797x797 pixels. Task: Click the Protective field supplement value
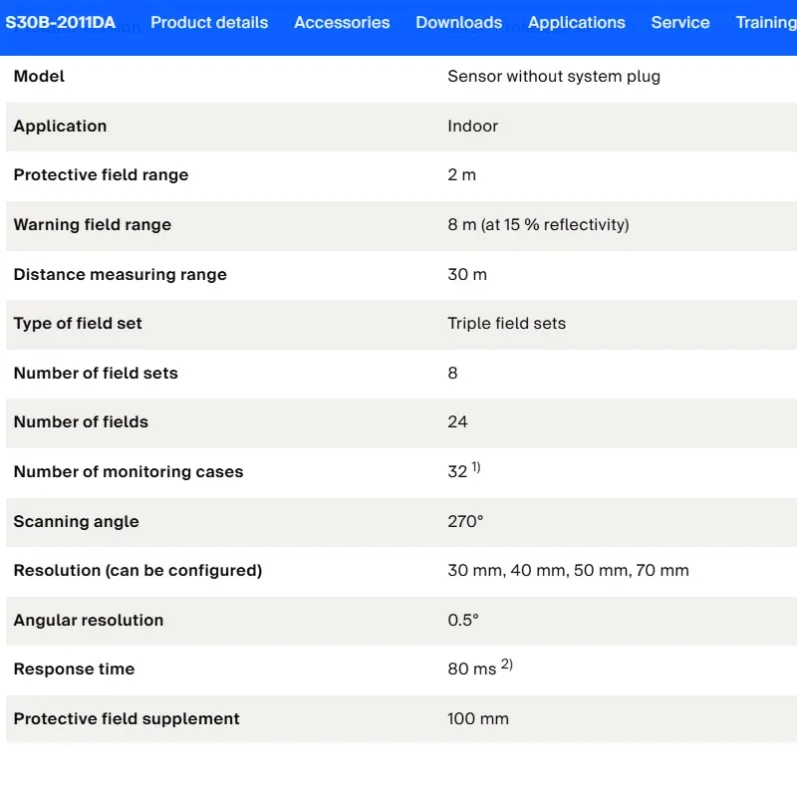point(478,719)
